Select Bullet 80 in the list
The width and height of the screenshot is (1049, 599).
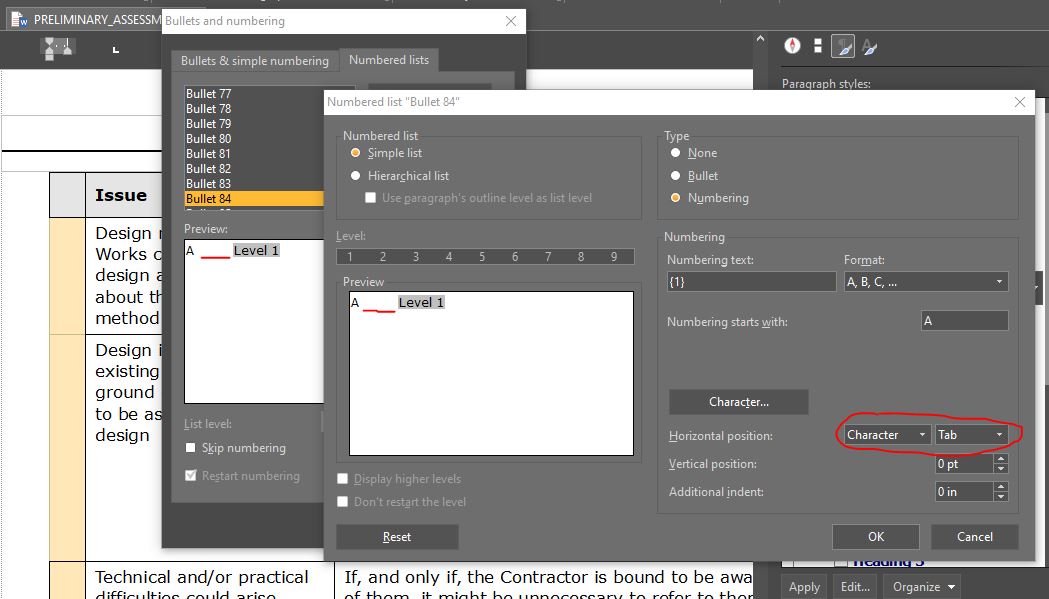pyautogui.click(x=208, y=139)
